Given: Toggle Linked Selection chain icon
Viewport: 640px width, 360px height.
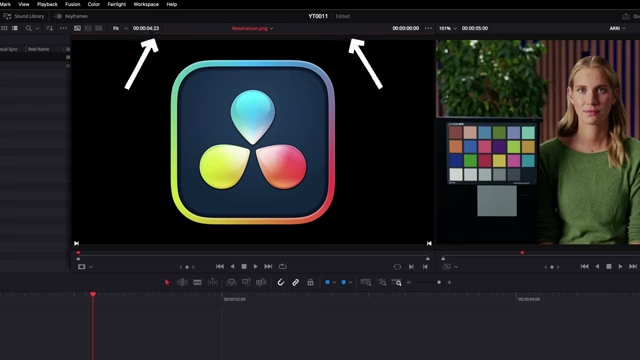Looking at the screenshot, I should [296, 282].
